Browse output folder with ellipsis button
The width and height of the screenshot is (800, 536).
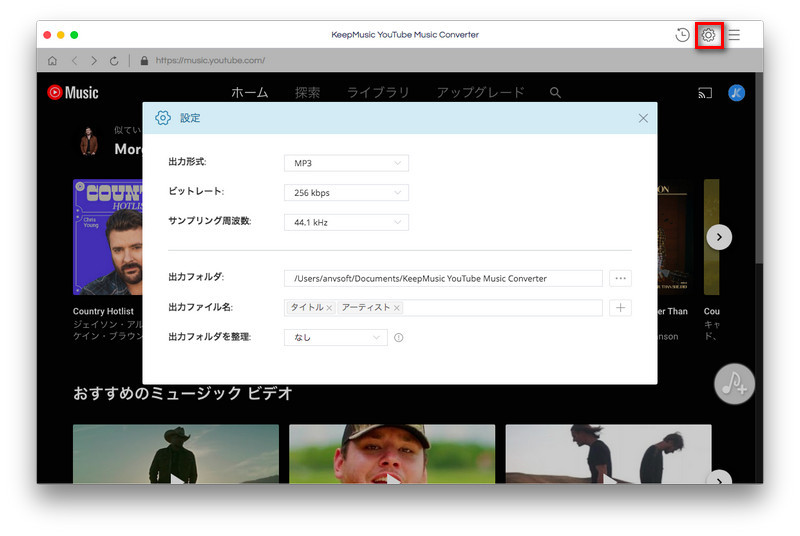pos(620,278)
